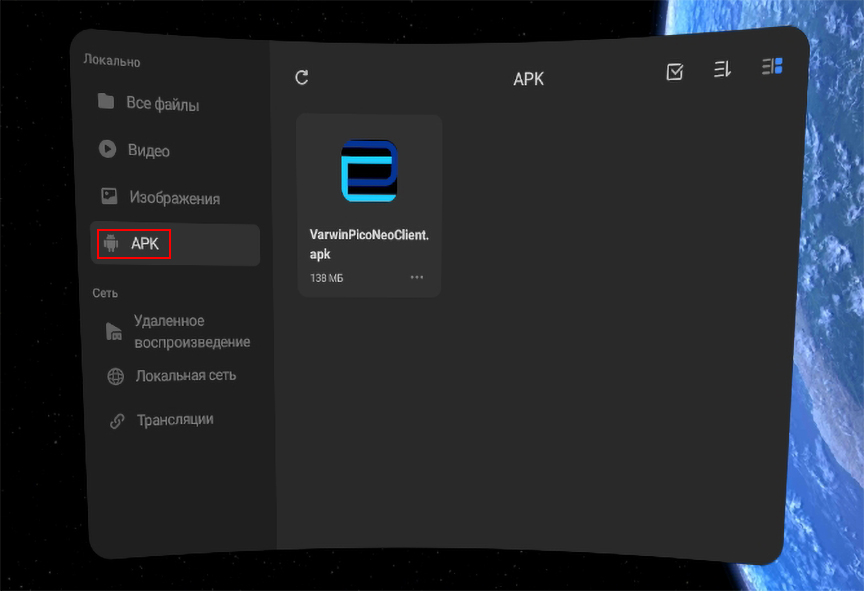The image size is (864, 591).
Task: Go to the Изображения category
Action: click(174, 198)
